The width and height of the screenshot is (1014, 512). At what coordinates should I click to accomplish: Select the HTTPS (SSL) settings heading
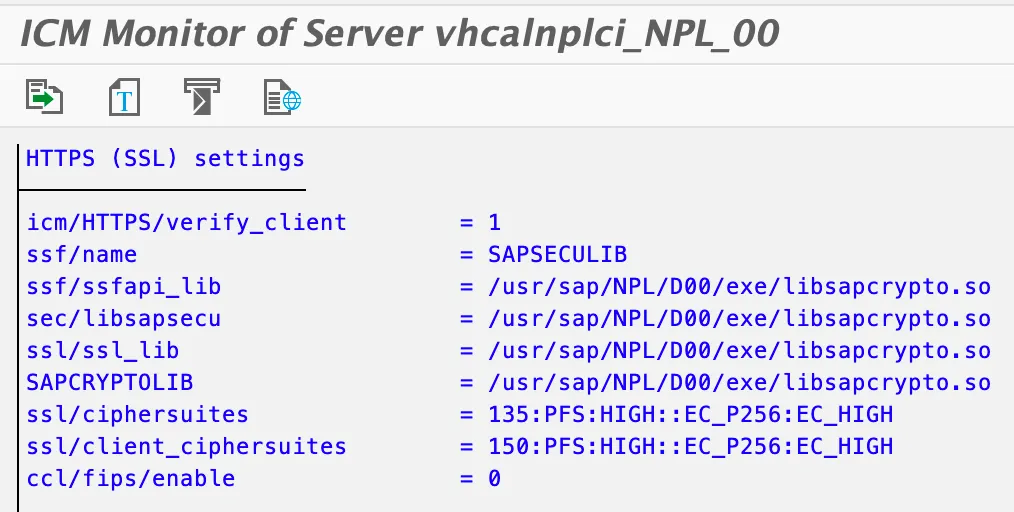tap(165, 158)
